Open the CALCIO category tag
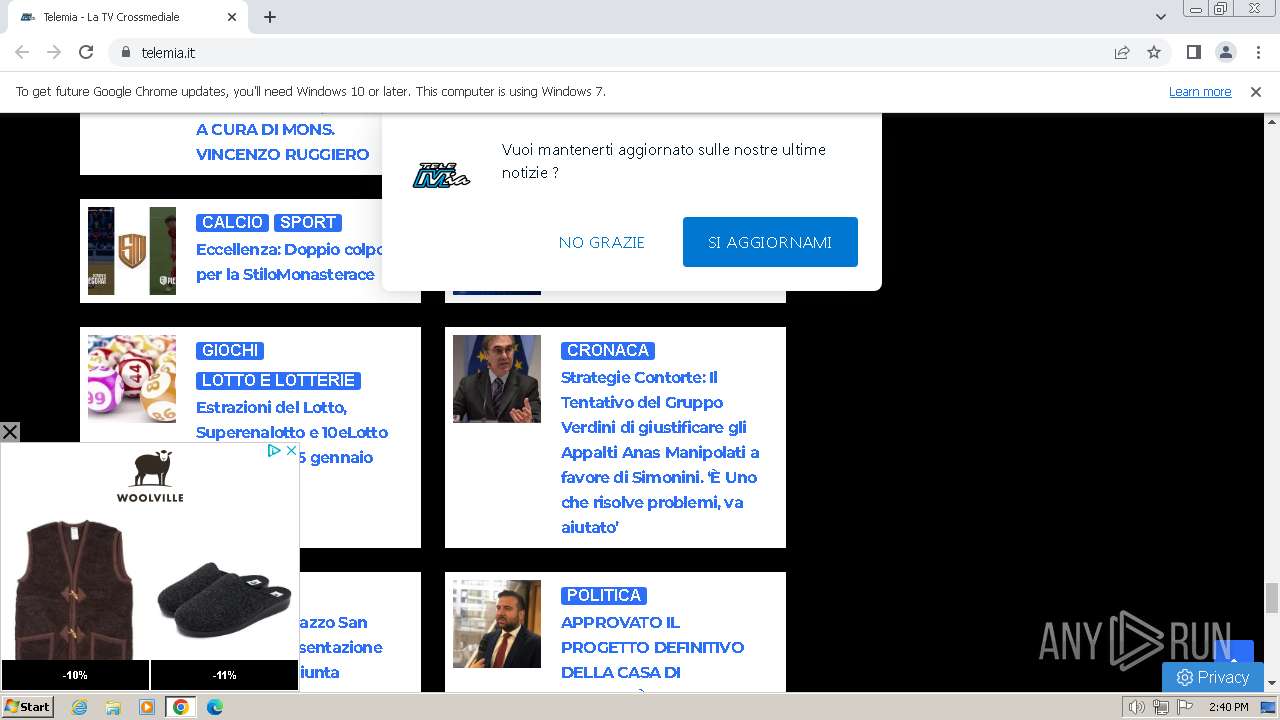 pyautogui.click(x=233, y=222)
